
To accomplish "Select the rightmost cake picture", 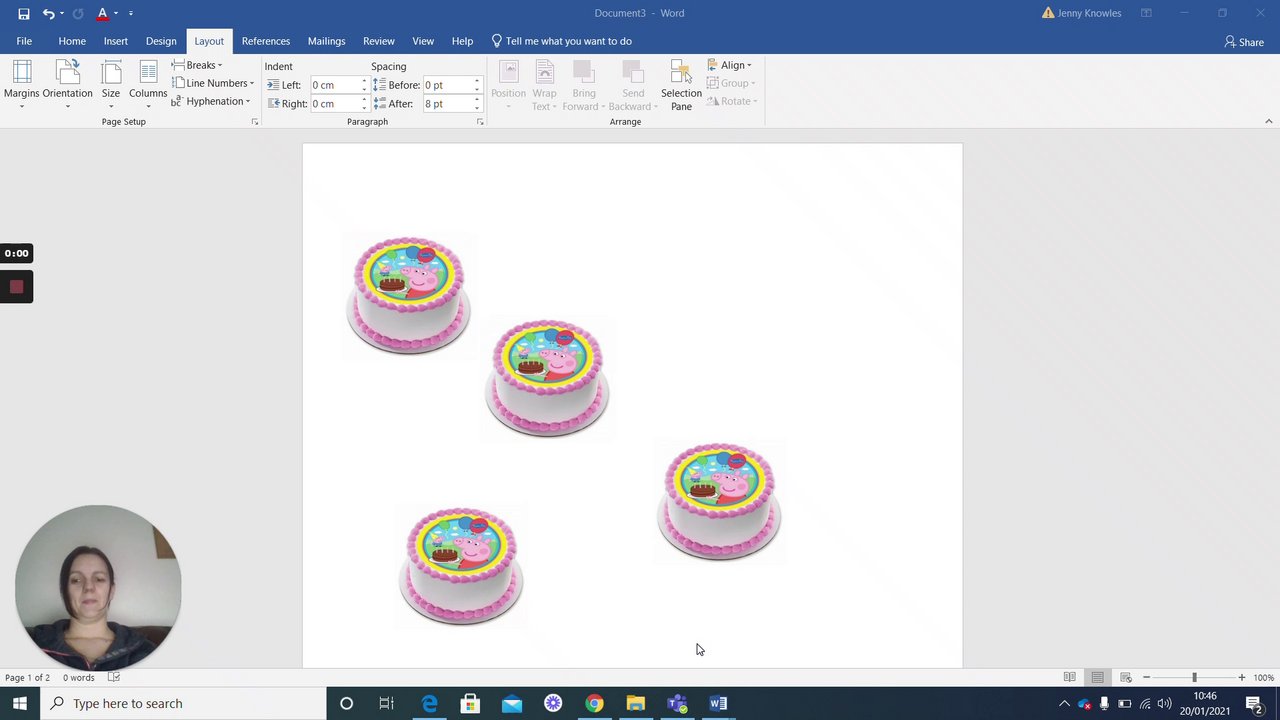I will click(x=719, y=501).
